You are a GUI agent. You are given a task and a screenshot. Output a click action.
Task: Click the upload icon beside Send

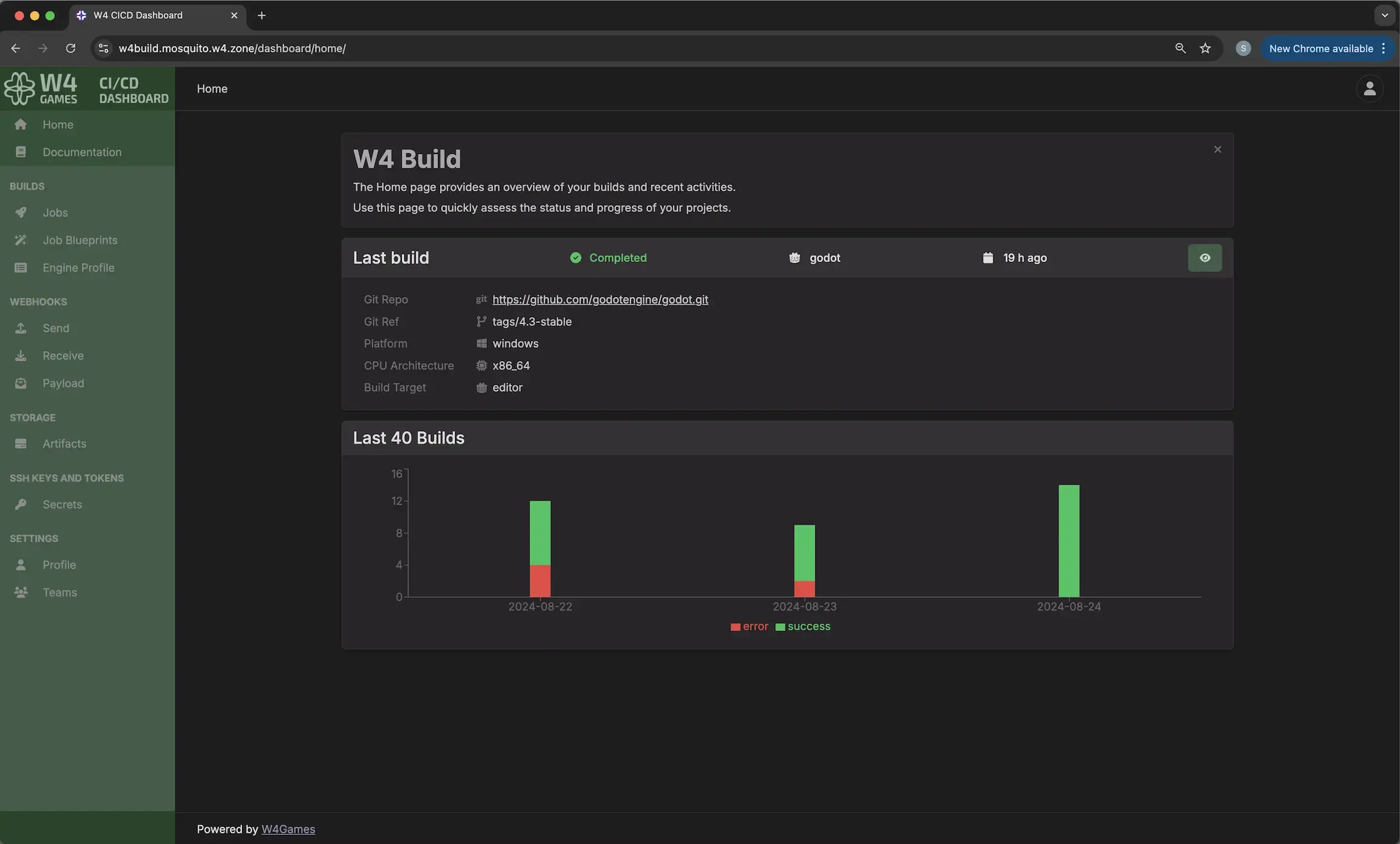click(x=21, y=328)
